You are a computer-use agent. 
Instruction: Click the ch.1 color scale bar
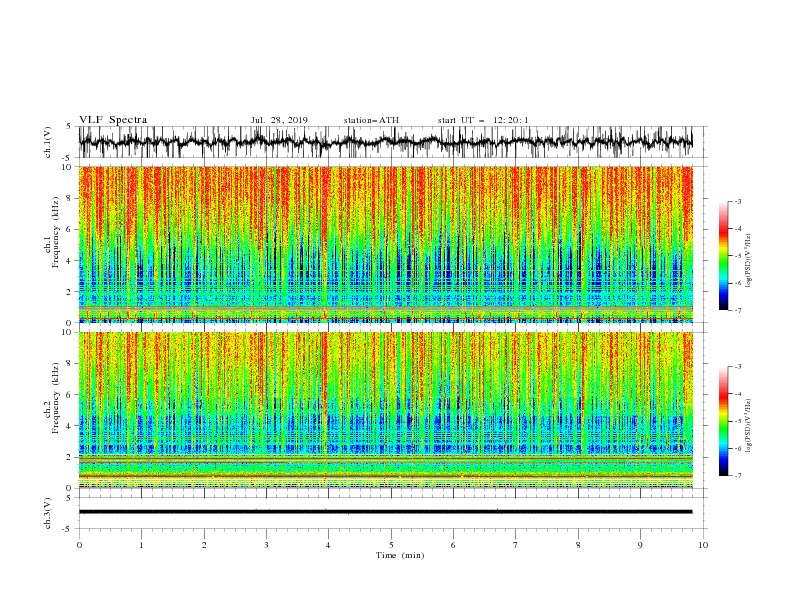pyautogui.click(x=723, y=256)
